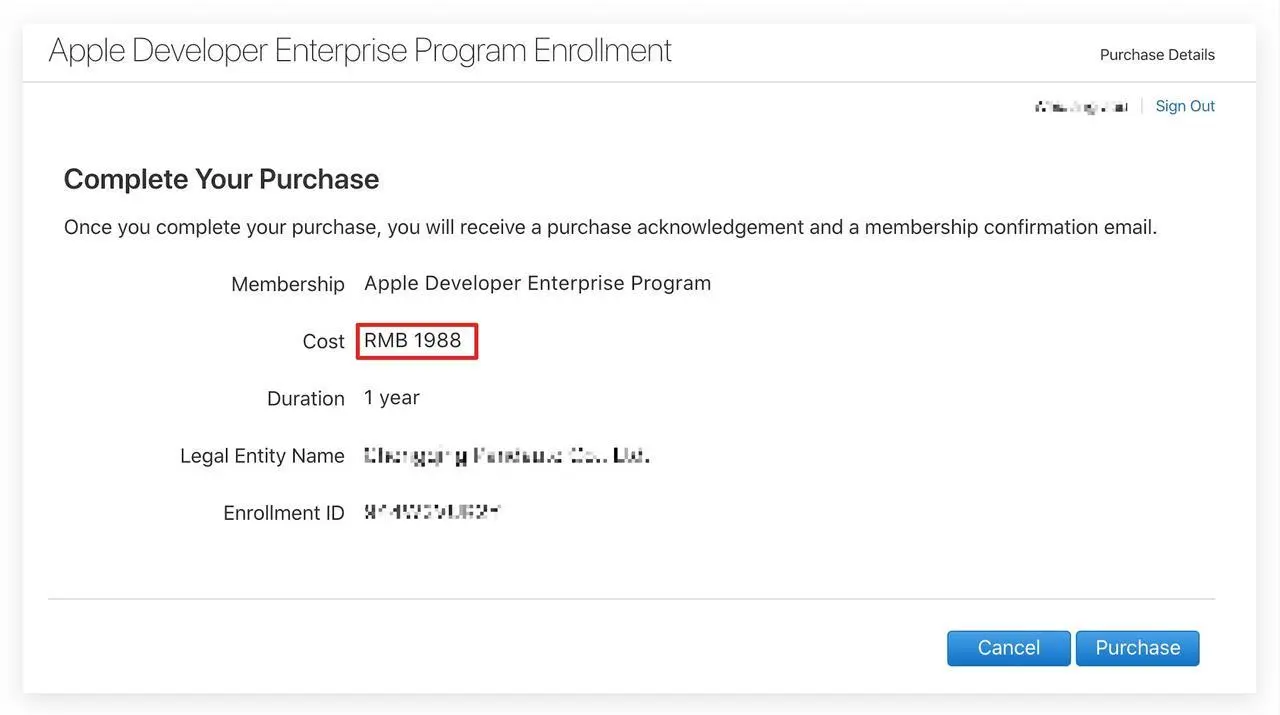Viewport: 1280px width, 715px height.
Task: Click the Membership field label
Action: click(288, 284)
